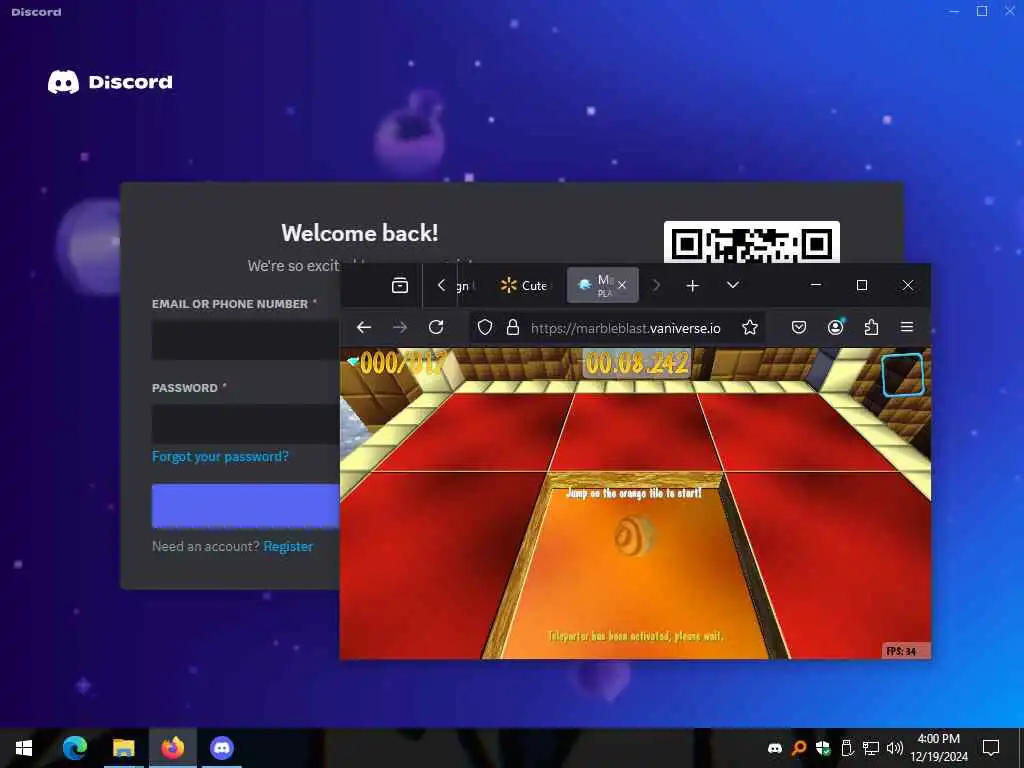Click 'Welcome back!' heading in Discord

click(360, 233)
